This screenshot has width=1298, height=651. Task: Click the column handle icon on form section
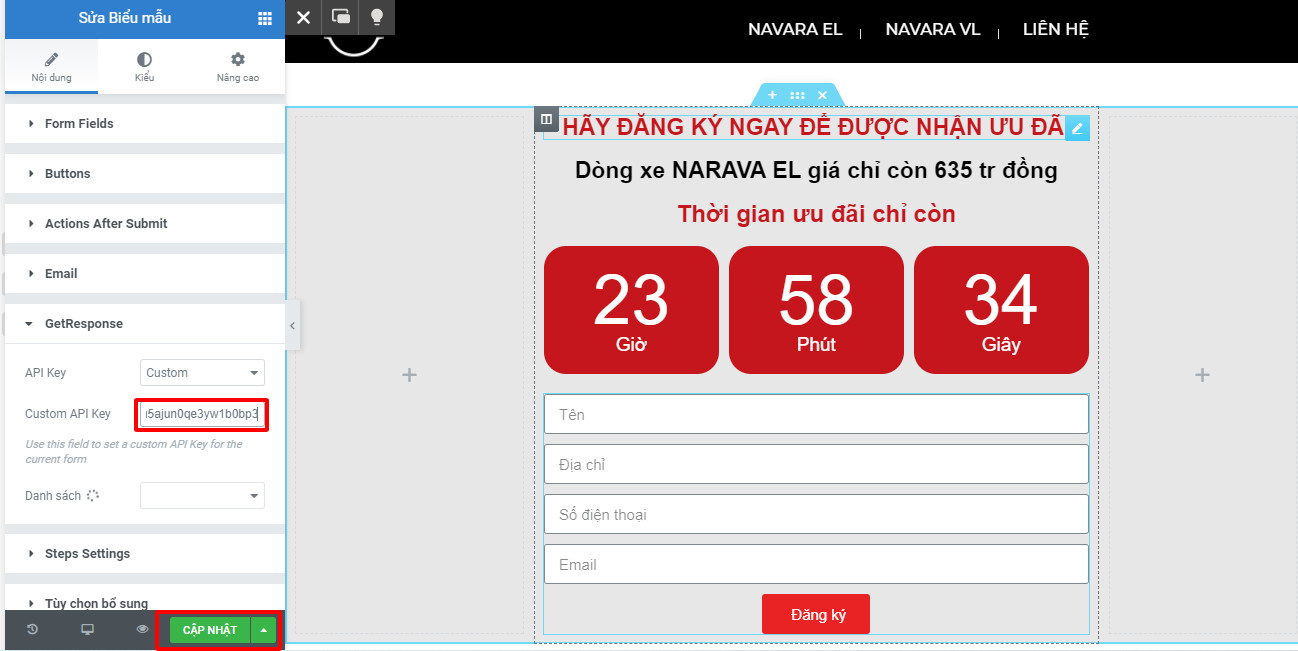546,120
